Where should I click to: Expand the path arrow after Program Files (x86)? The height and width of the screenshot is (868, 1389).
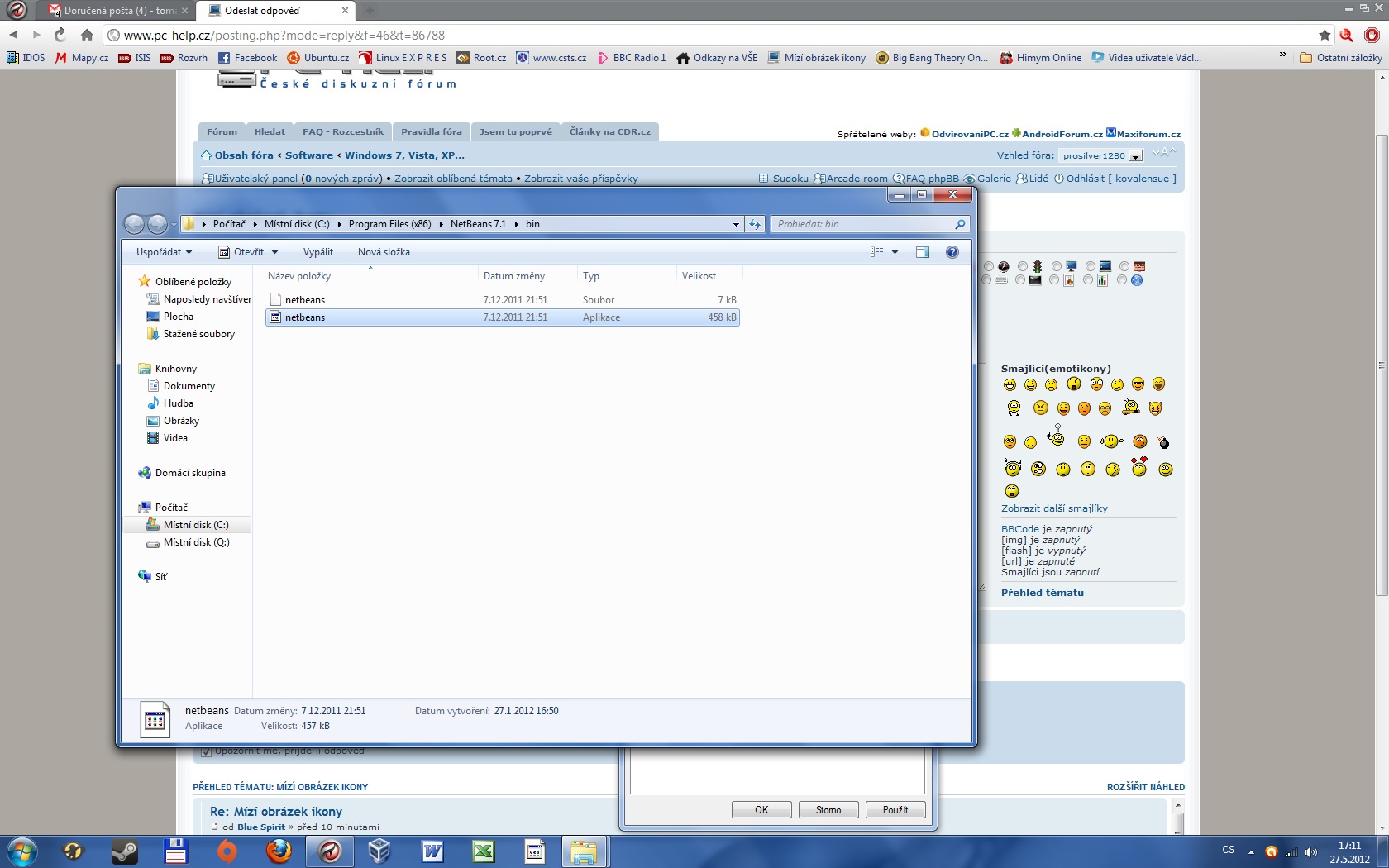point(441,224)
